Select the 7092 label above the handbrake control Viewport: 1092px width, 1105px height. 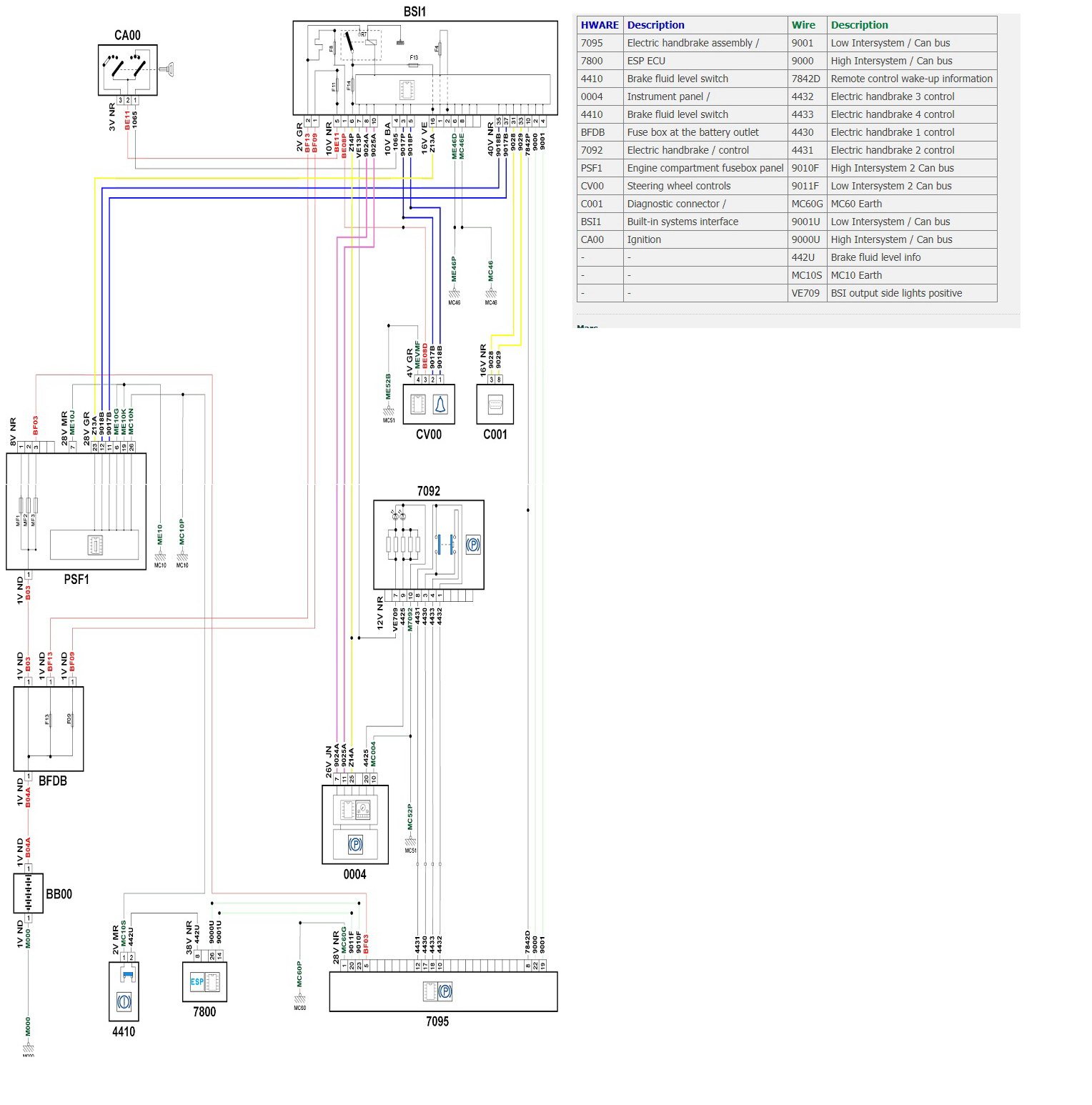[429, 490]
